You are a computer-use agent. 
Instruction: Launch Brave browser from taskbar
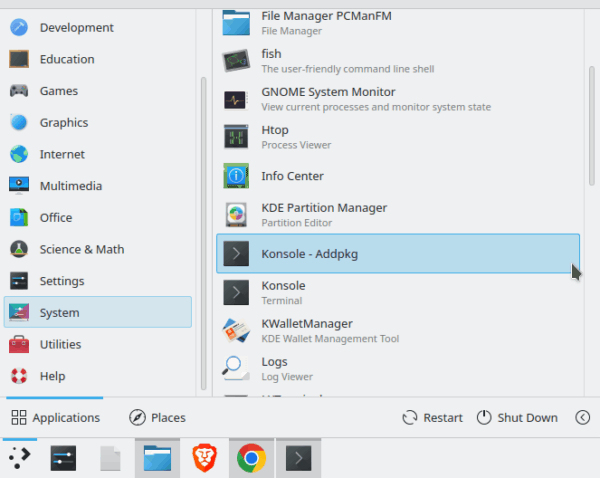[204, 458]
